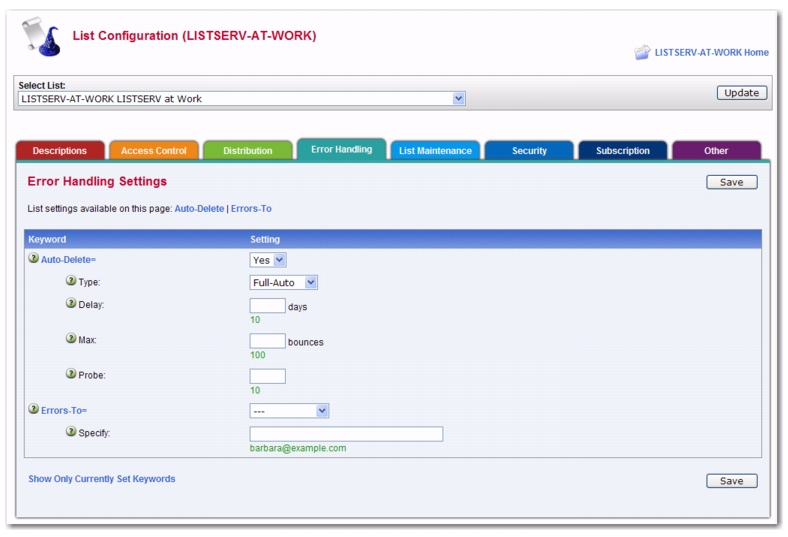Switch to the Descriptions tab
Image resolution: width=788 pixels, height=537 pixels.
tap(60, 151)
